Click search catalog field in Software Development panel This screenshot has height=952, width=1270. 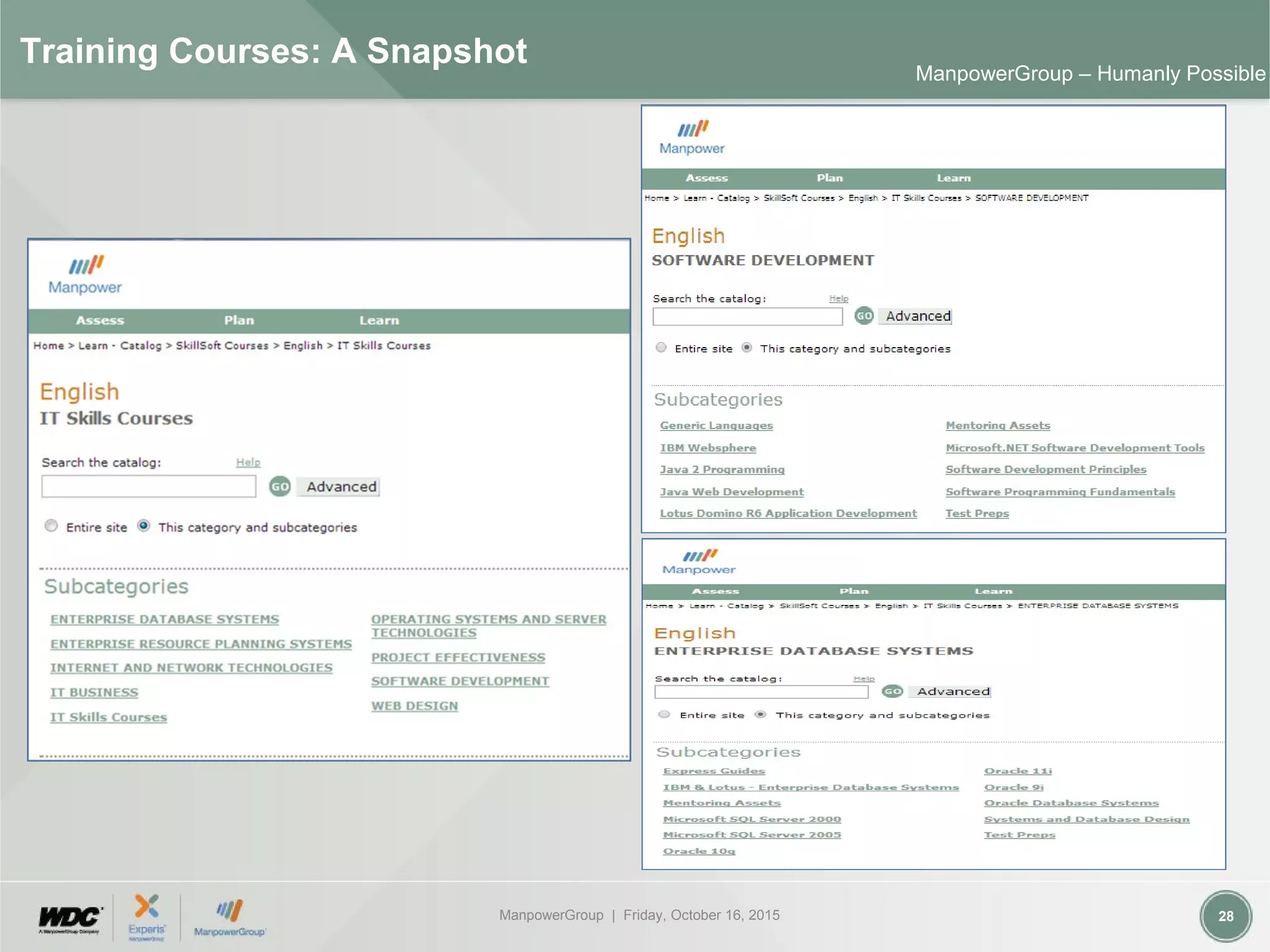coord(747,316)
